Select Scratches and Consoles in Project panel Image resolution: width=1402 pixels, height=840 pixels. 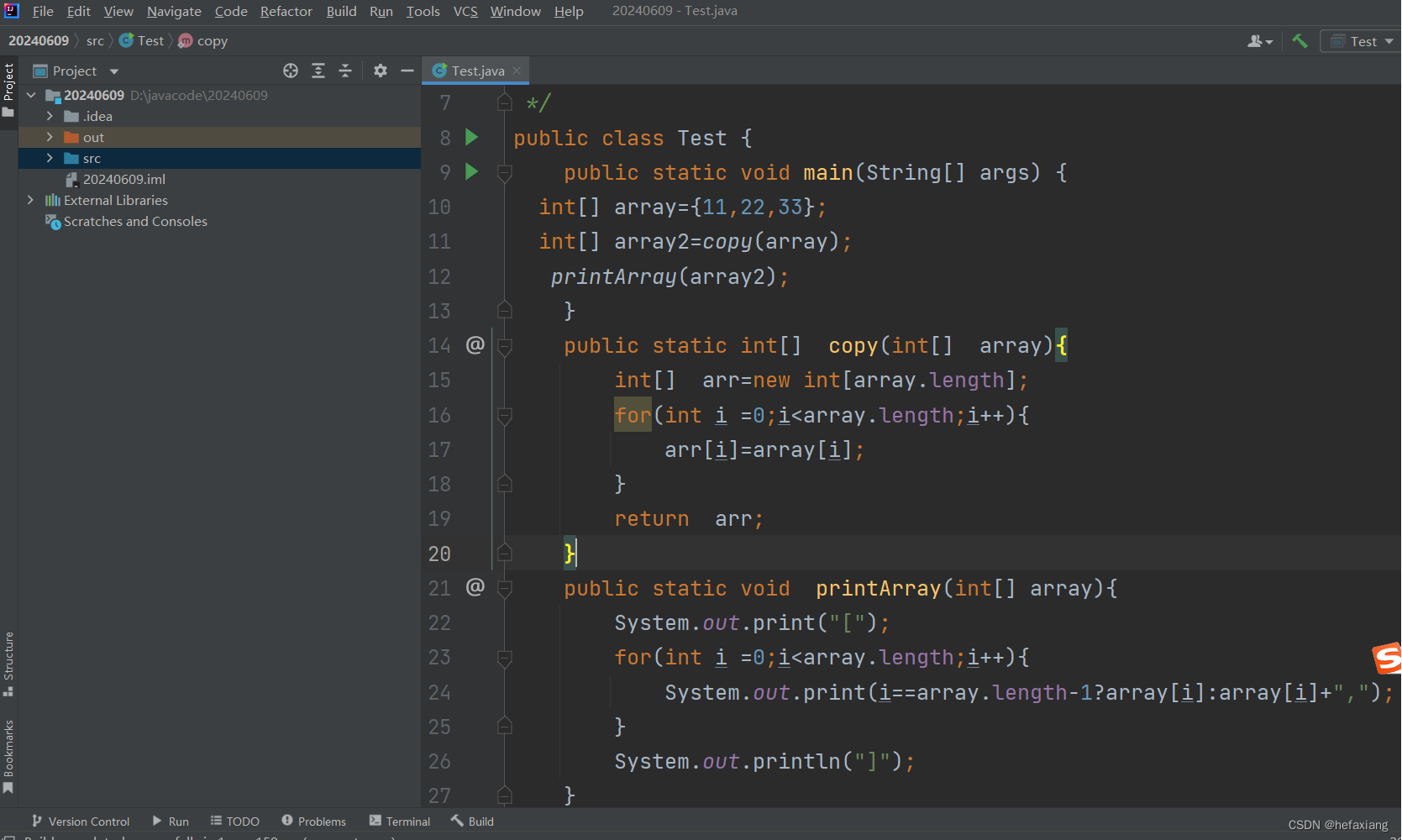point(135,221)
